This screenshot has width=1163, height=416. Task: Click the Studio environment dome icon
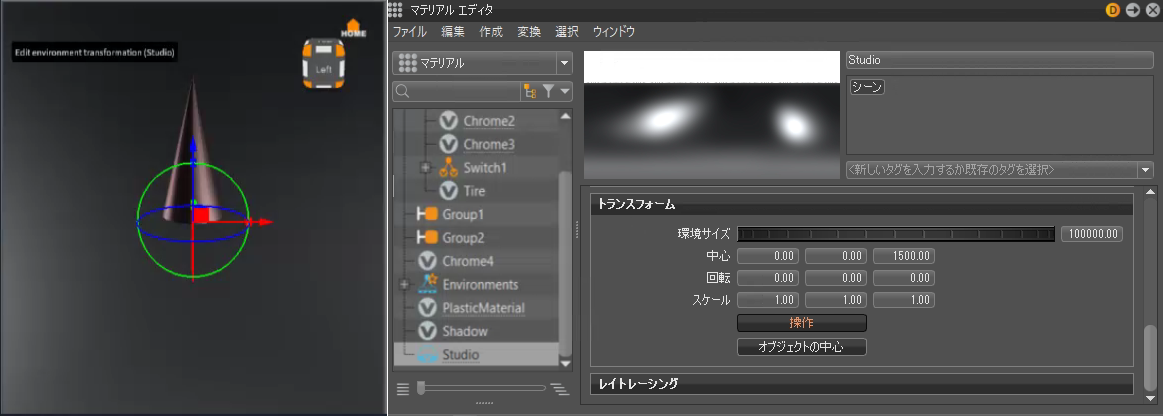pyautogui.click(x=427, y=355)
